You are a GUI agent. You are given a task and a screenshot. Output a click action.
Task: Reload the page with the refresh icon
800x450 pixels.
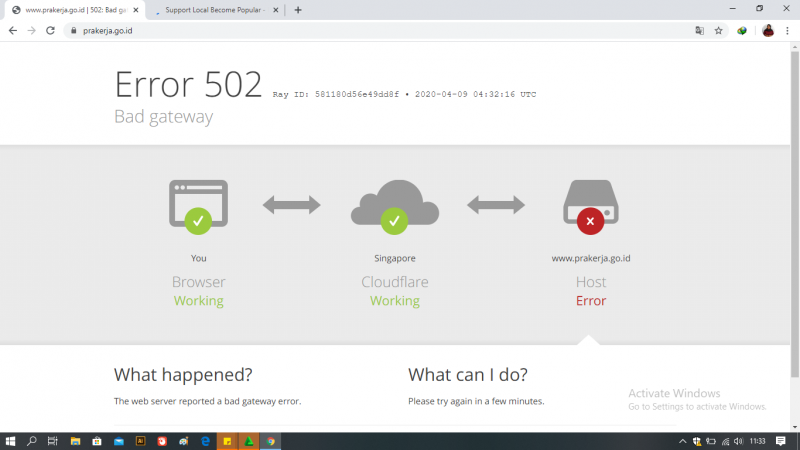click(x=50, y=30)
